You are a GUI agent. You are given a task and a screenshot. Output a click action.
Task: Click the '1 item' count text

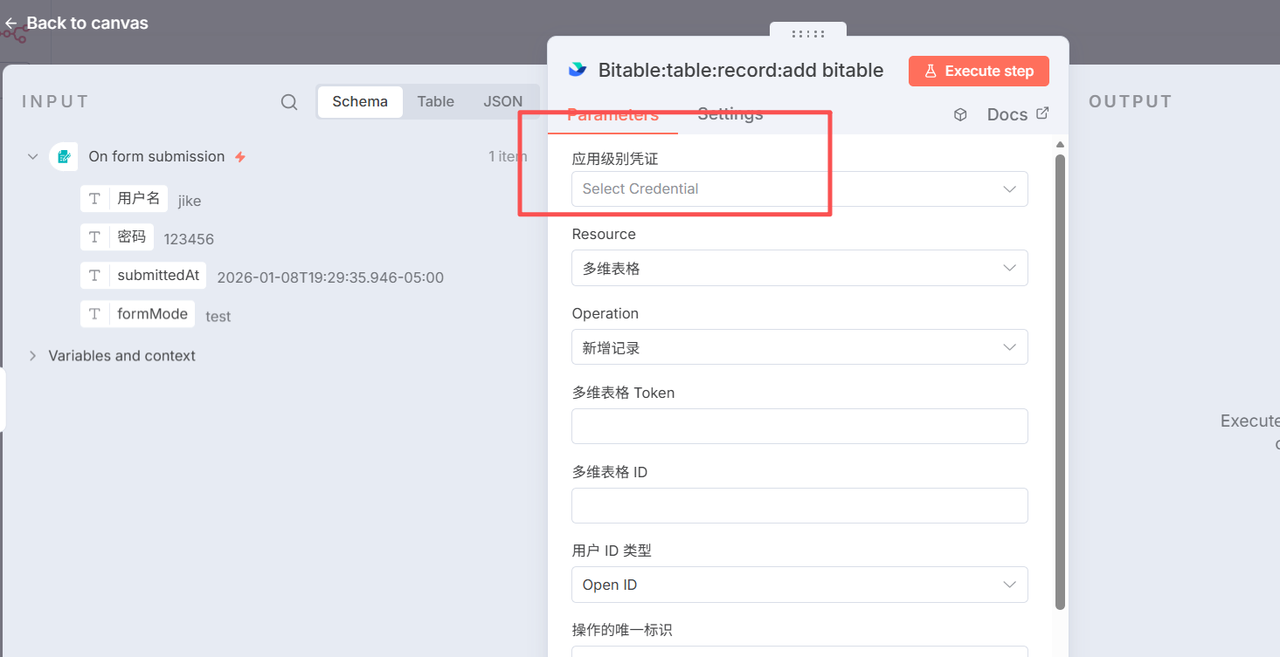508,157
